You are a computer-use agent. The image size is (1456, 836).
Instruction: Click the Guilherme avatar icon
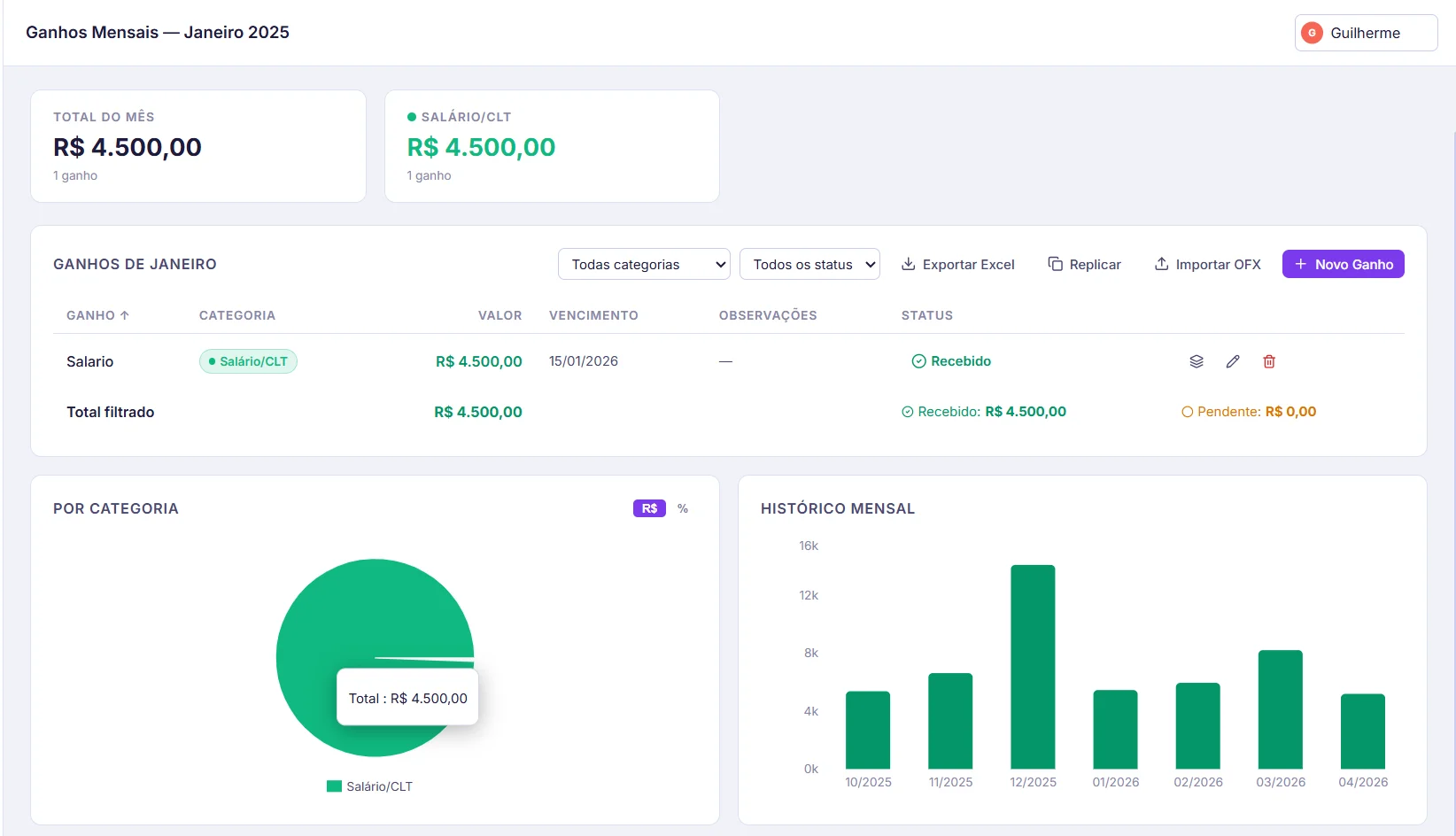tap(1312, 33)
